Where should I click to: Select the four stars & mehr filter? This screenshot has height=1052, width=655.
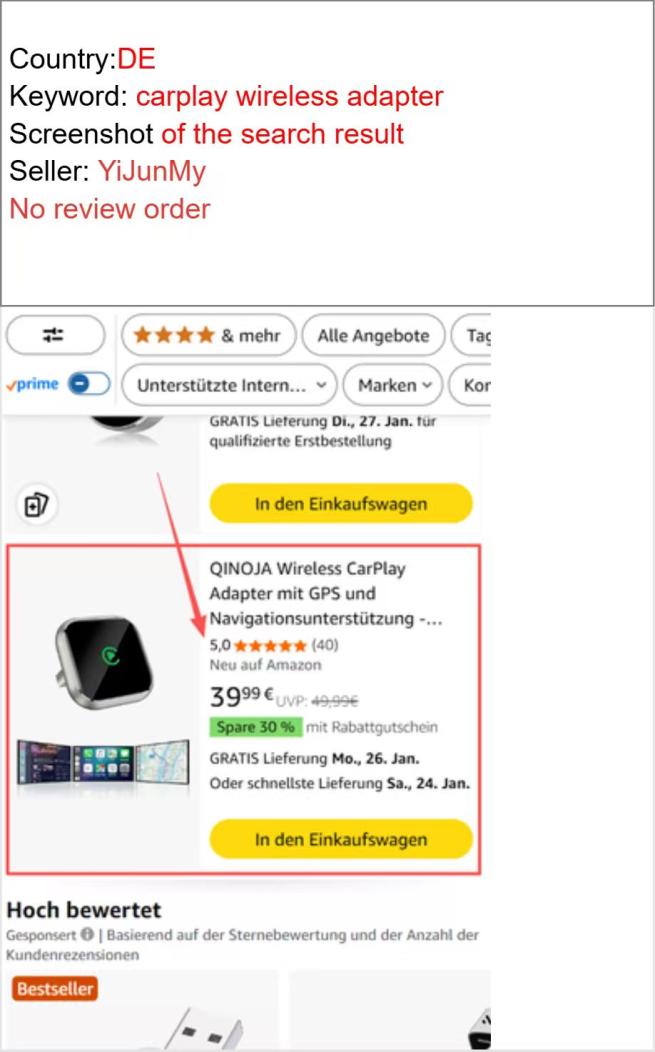[208, 335]
